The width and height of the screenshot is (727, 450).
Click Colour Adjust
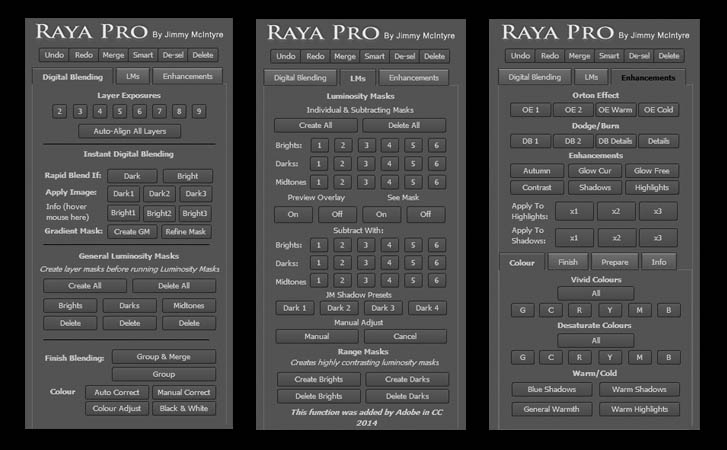(117, 408)
